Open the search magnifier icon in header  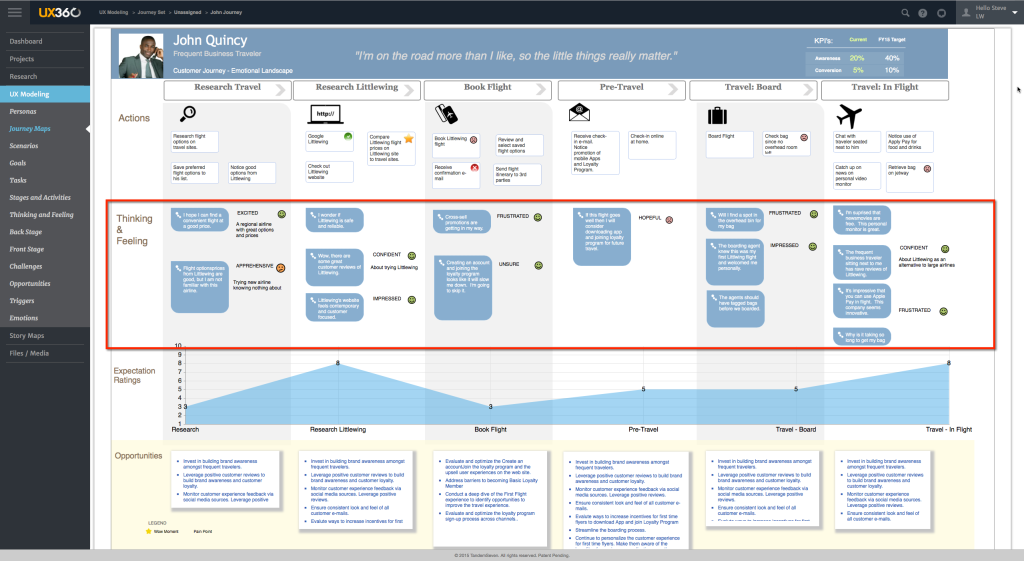(905, 12)
